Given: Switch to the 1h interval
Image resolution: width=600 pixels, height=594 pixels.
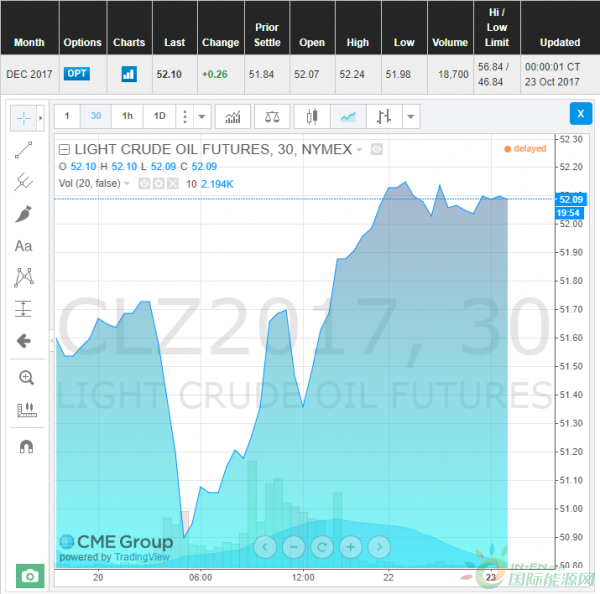Looking at the screenshot, I should 127,116.
